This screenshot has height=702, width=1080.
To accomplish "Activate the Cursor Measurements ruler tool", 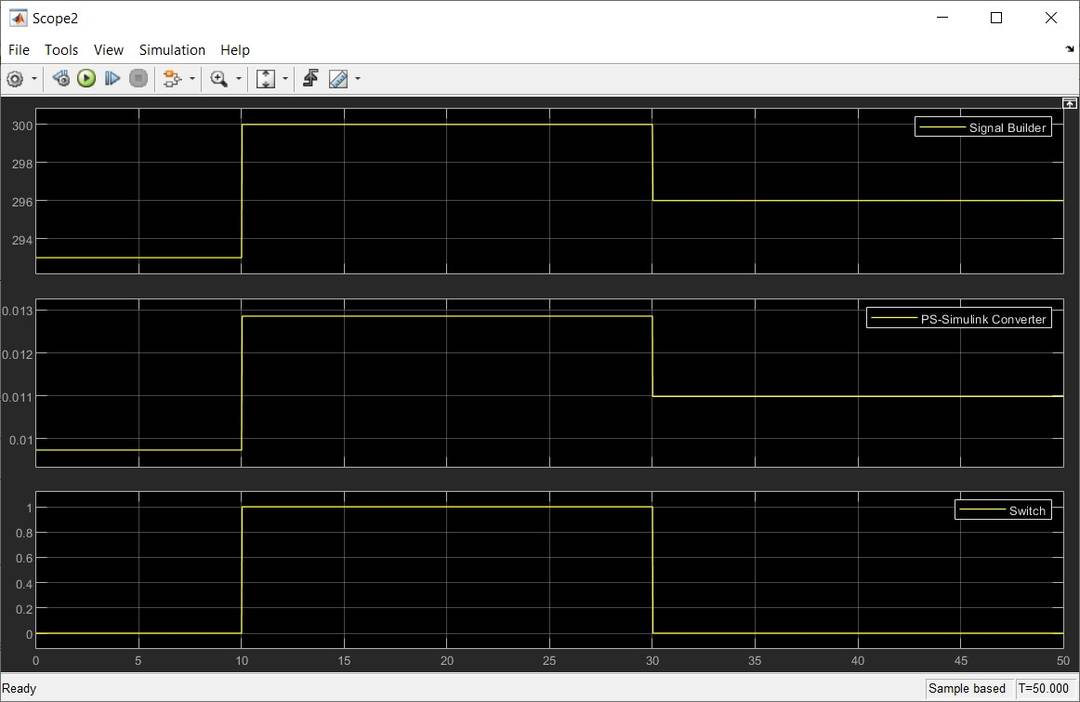I will coord(337,78).
